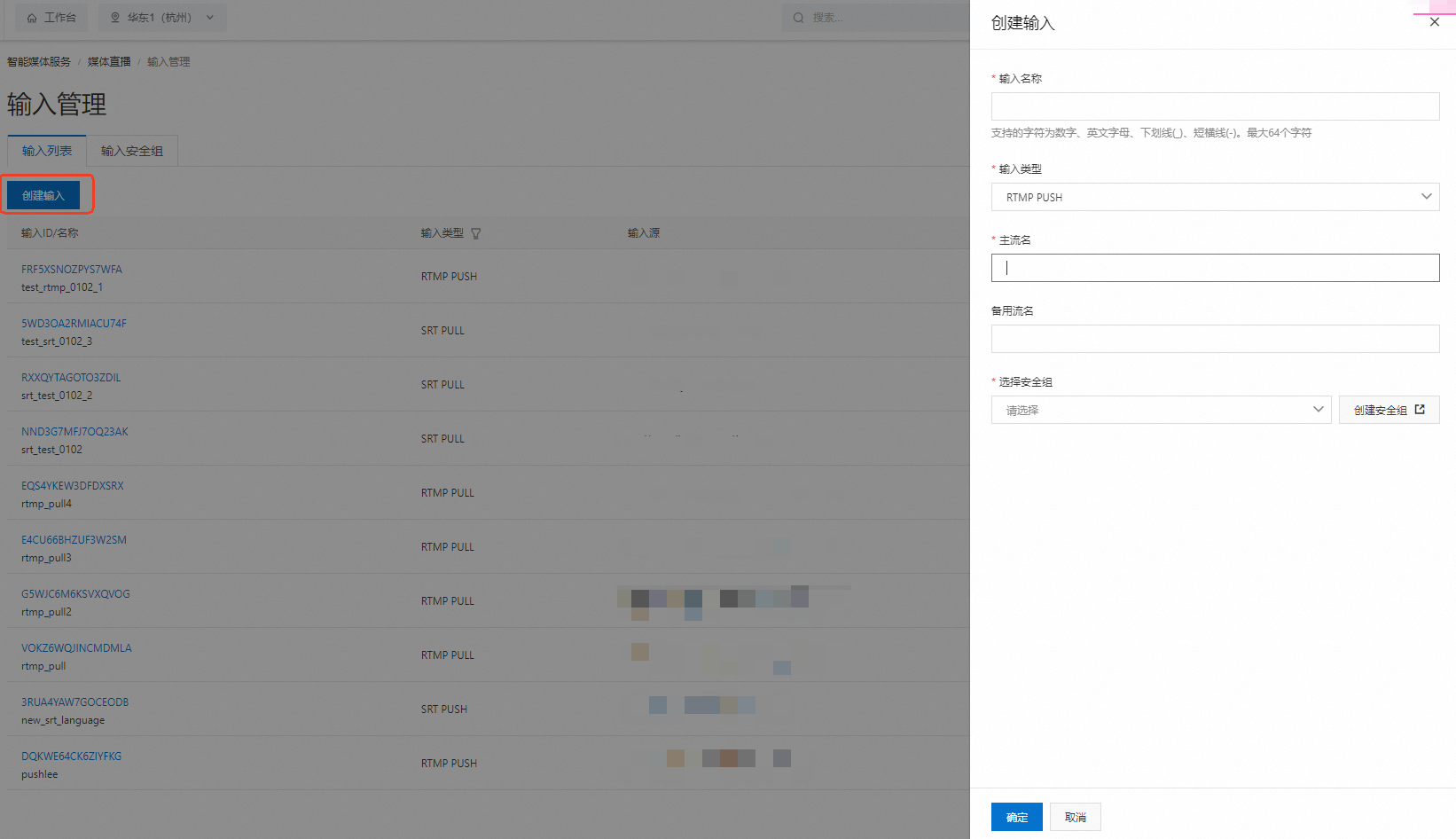This screenshot has width=1456, height=839.
Task: Select text test_srt_0102_3
Action: point(57,341)
